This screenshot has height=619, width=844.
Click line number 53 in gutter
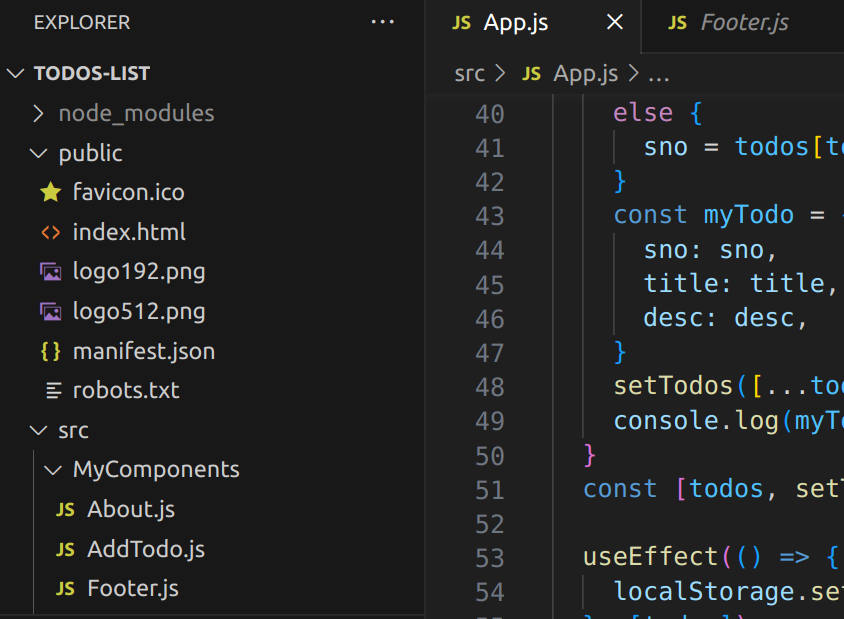pyautogui.click(x=489, y=557)
